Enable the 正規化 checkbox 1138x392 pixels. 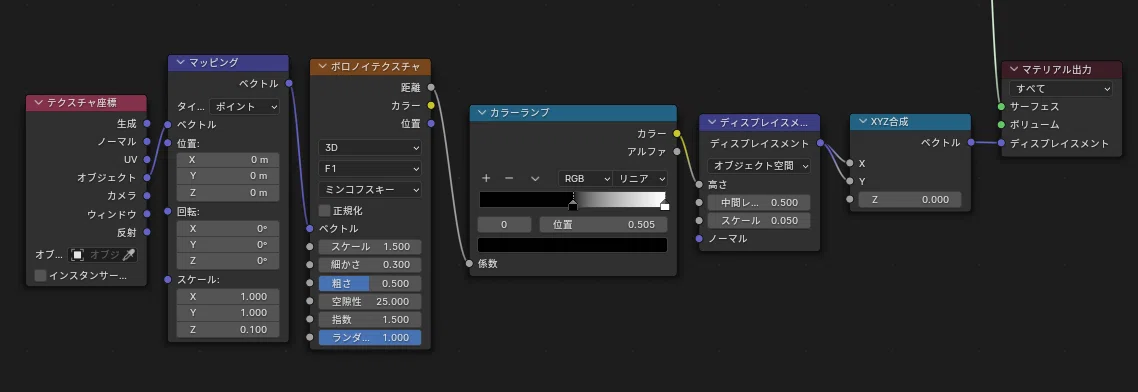[x=324, y=211]
